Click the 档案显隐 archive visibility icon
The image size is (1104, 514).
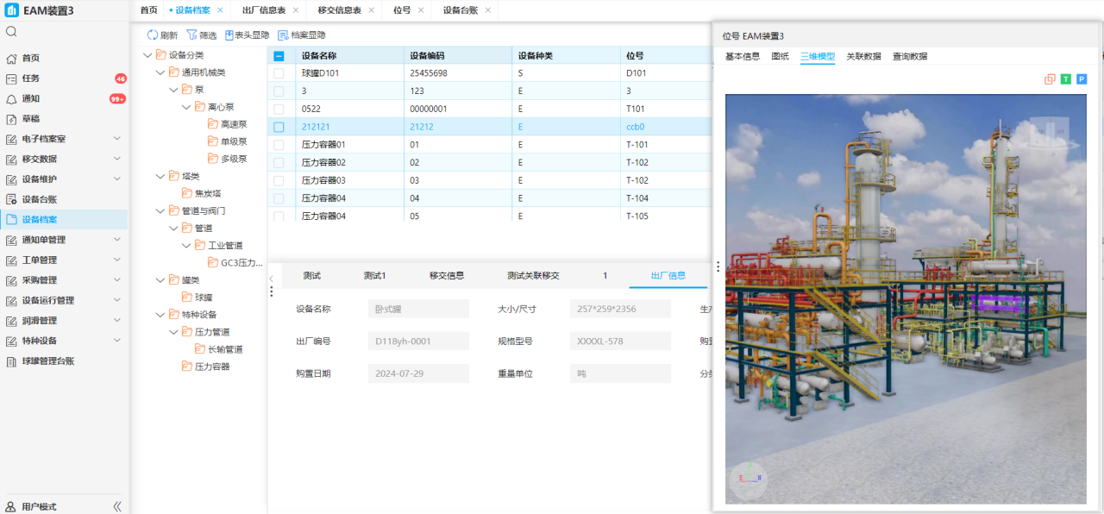[x=283, y=35]
